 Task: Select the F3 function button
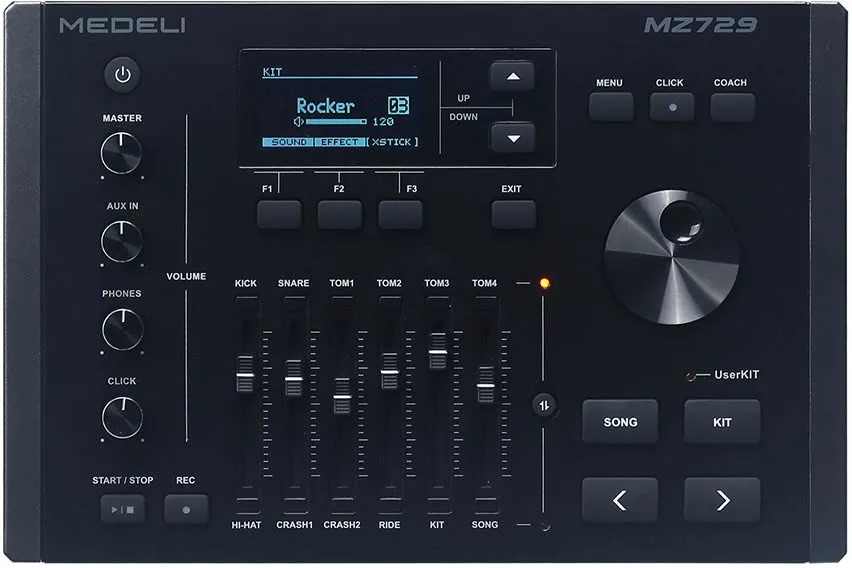(x=400, y=215)
